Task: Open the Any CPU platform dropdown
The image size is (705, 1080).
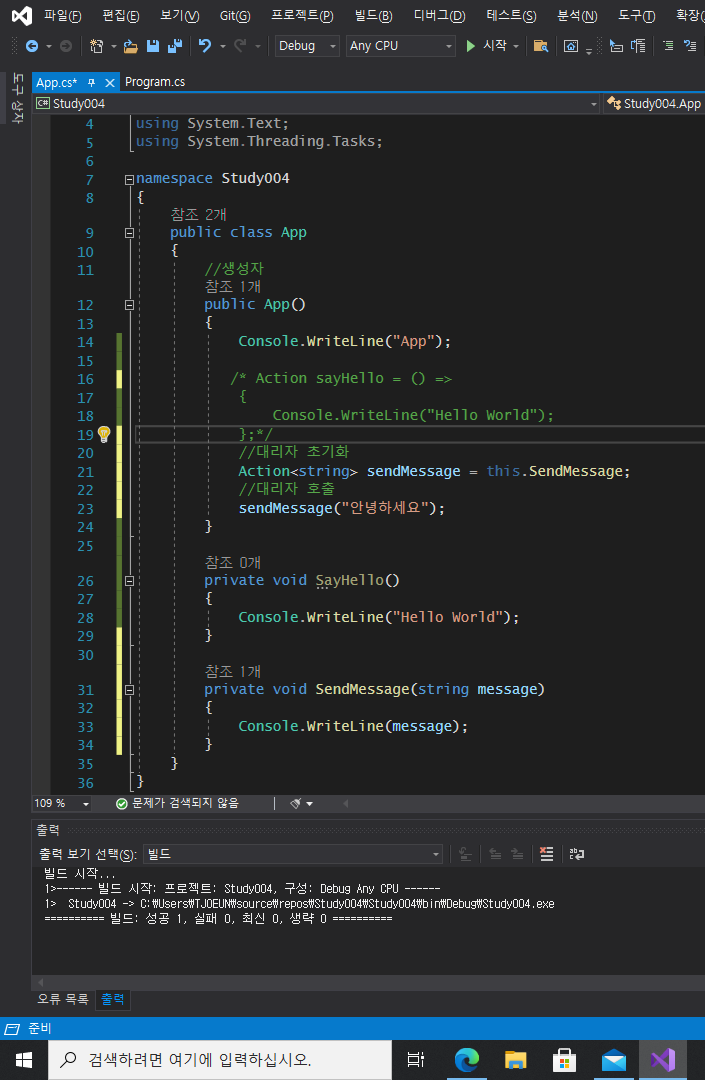Action: [401, 46]
